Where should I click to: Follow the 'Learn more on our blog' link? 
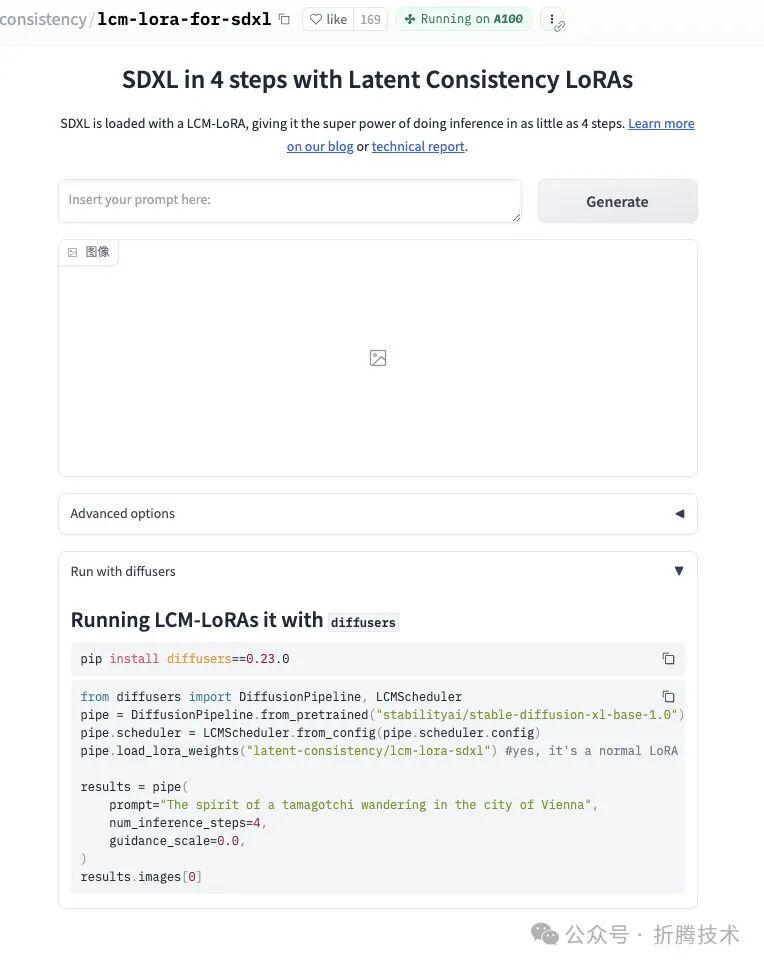coord(661,124)
